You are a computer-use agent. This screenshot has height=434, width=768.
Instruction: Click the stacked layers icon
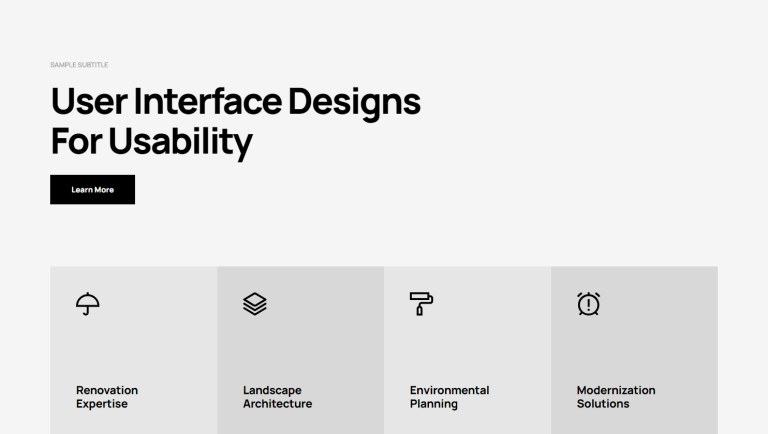[255, 304]
